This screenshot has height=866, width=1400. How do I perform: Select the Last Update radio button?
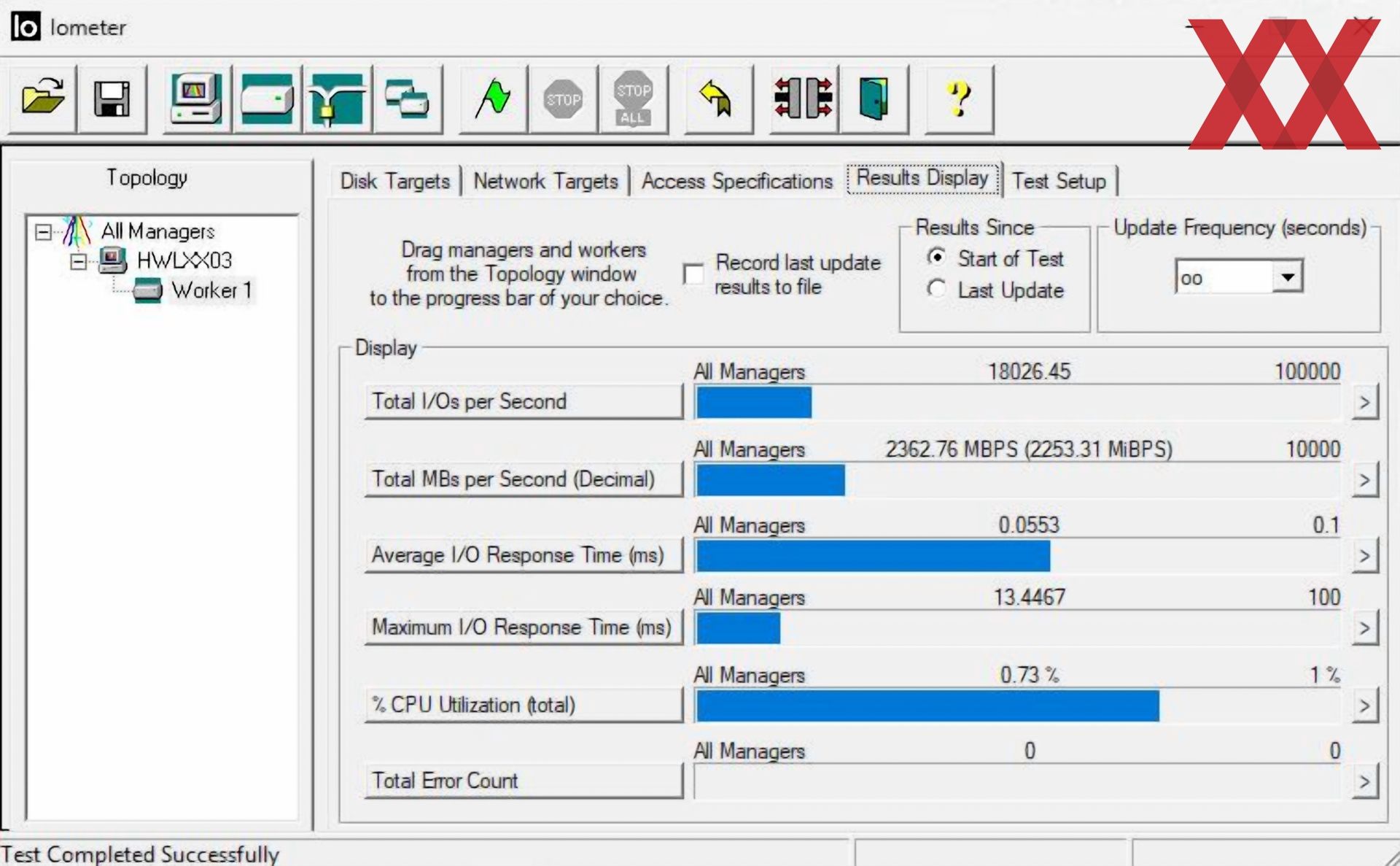pyautogui.click(x=937, y=290)
